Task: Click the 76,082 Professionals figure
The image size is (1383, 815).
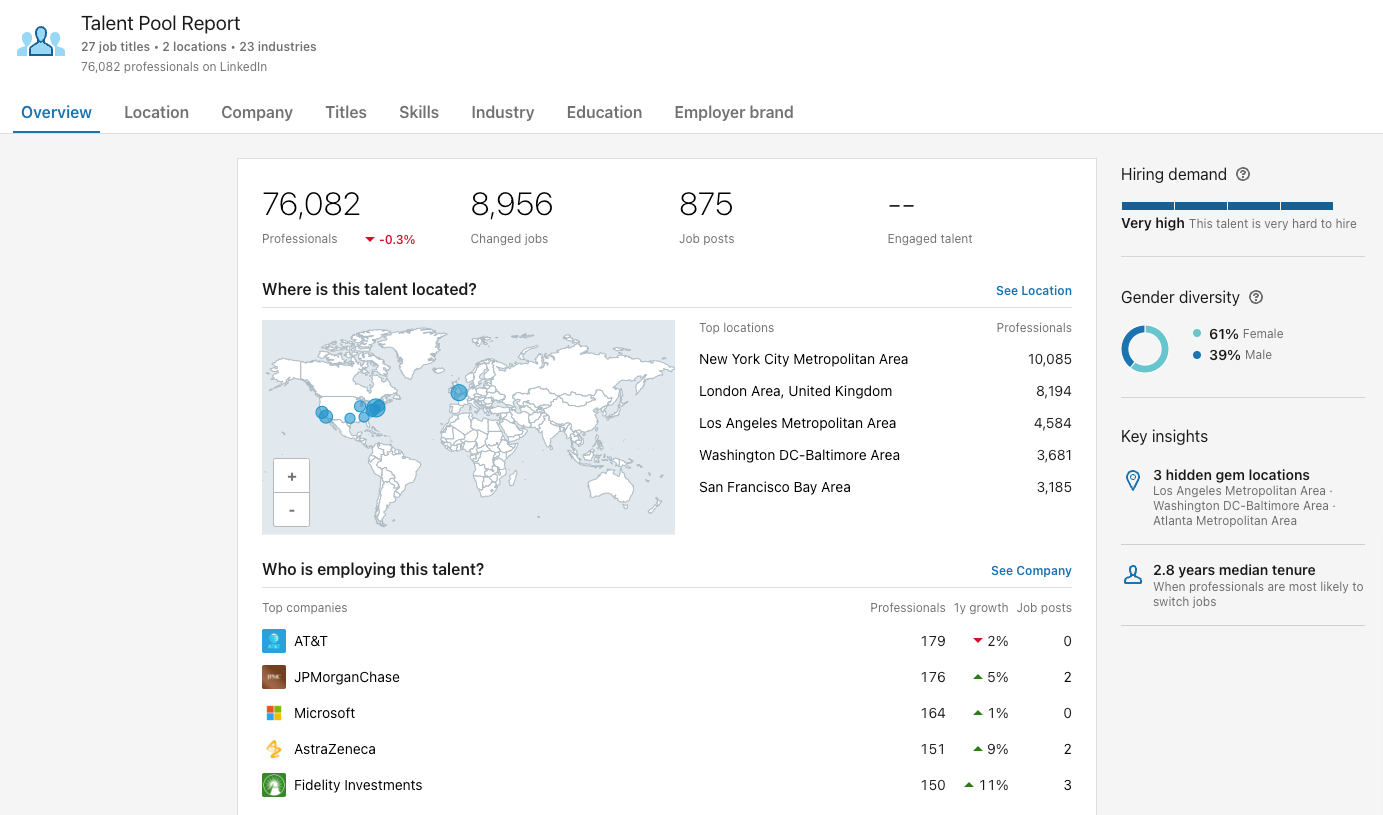Action: 311,204
